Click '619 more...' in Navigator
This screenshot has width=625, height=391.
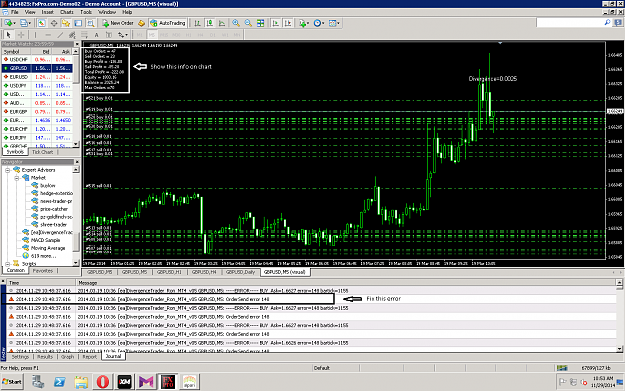tap(43, 256)
